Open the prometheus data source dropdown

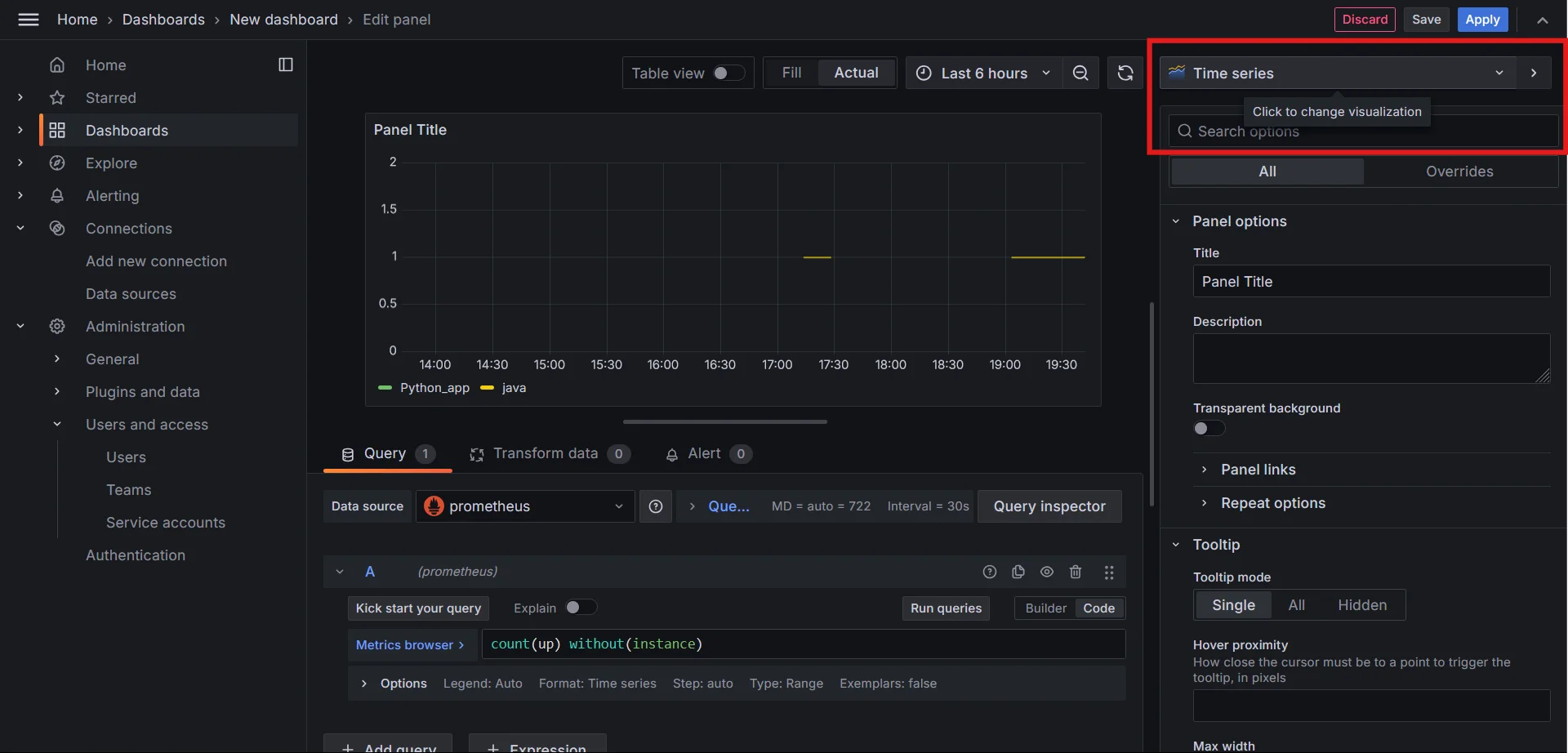[525, 506]
